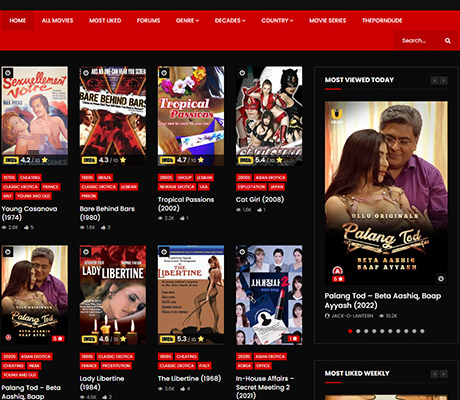The width and height of the screenshot is (460, 400).
Task: Filter by the INDIA tag
Action: pos(34,366)
